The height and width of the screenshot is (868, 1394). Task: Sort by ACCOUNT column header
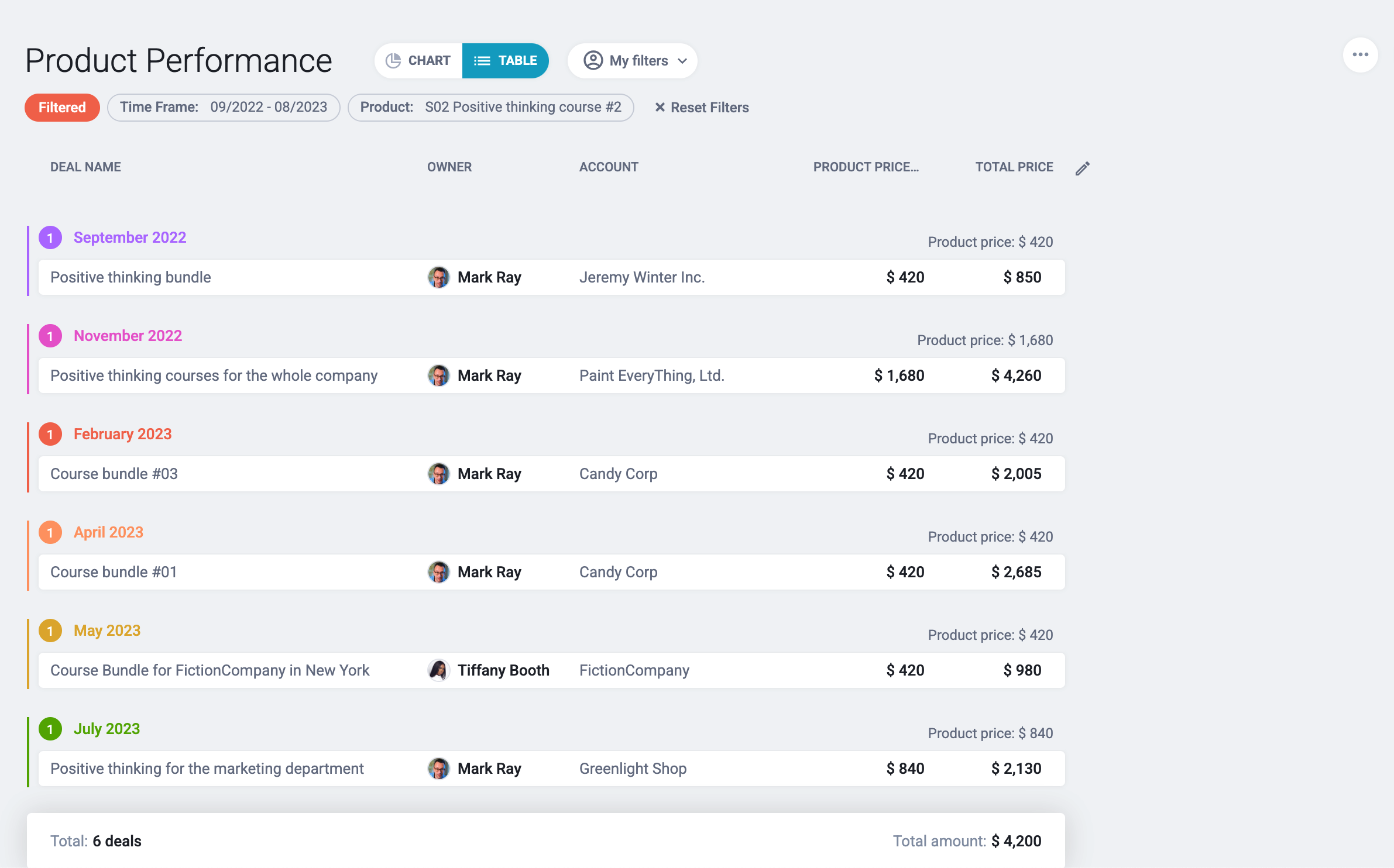point(609,167)
